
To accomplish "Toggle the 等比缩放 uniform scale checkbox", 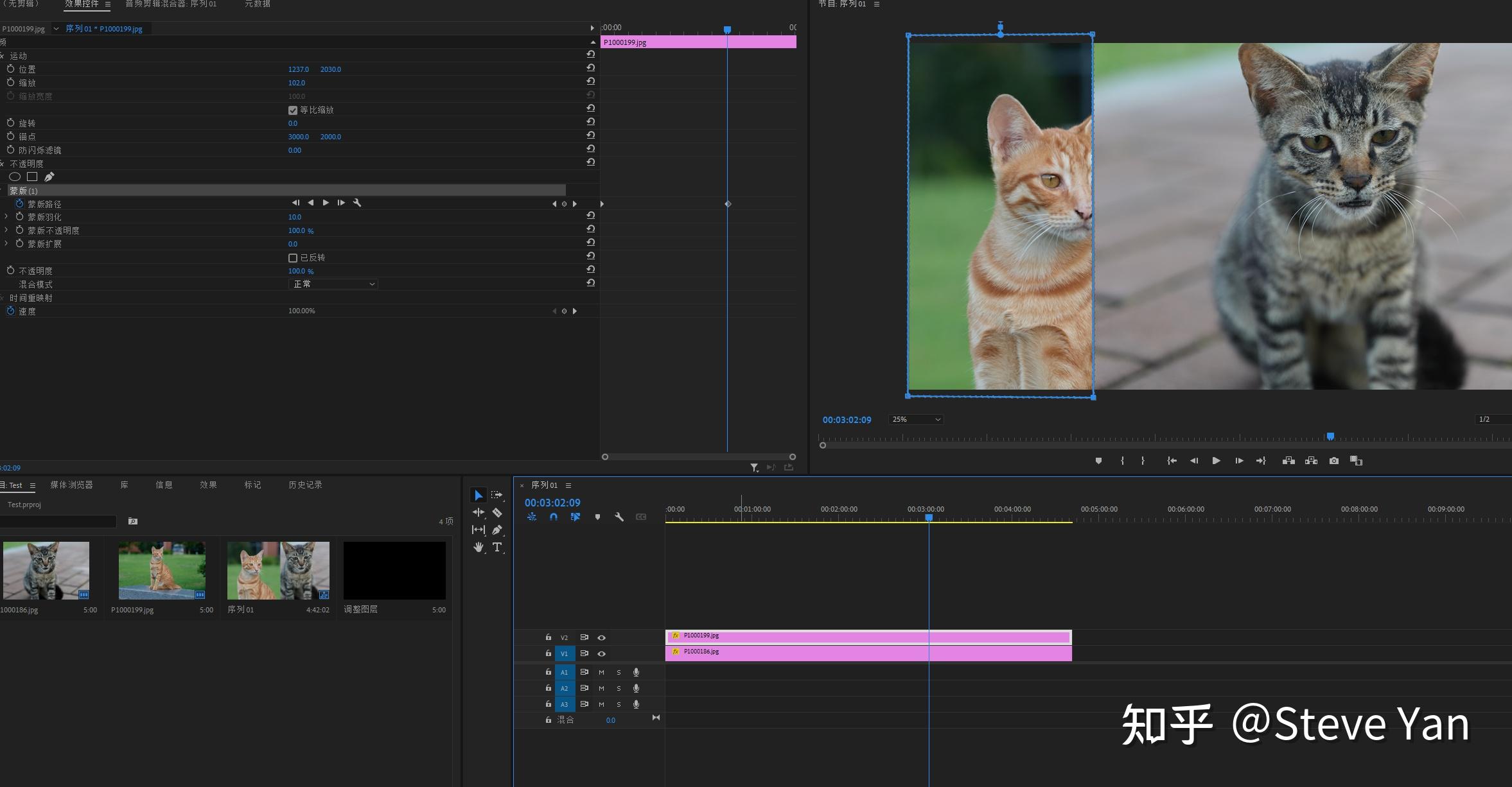I will click(293, 110).
